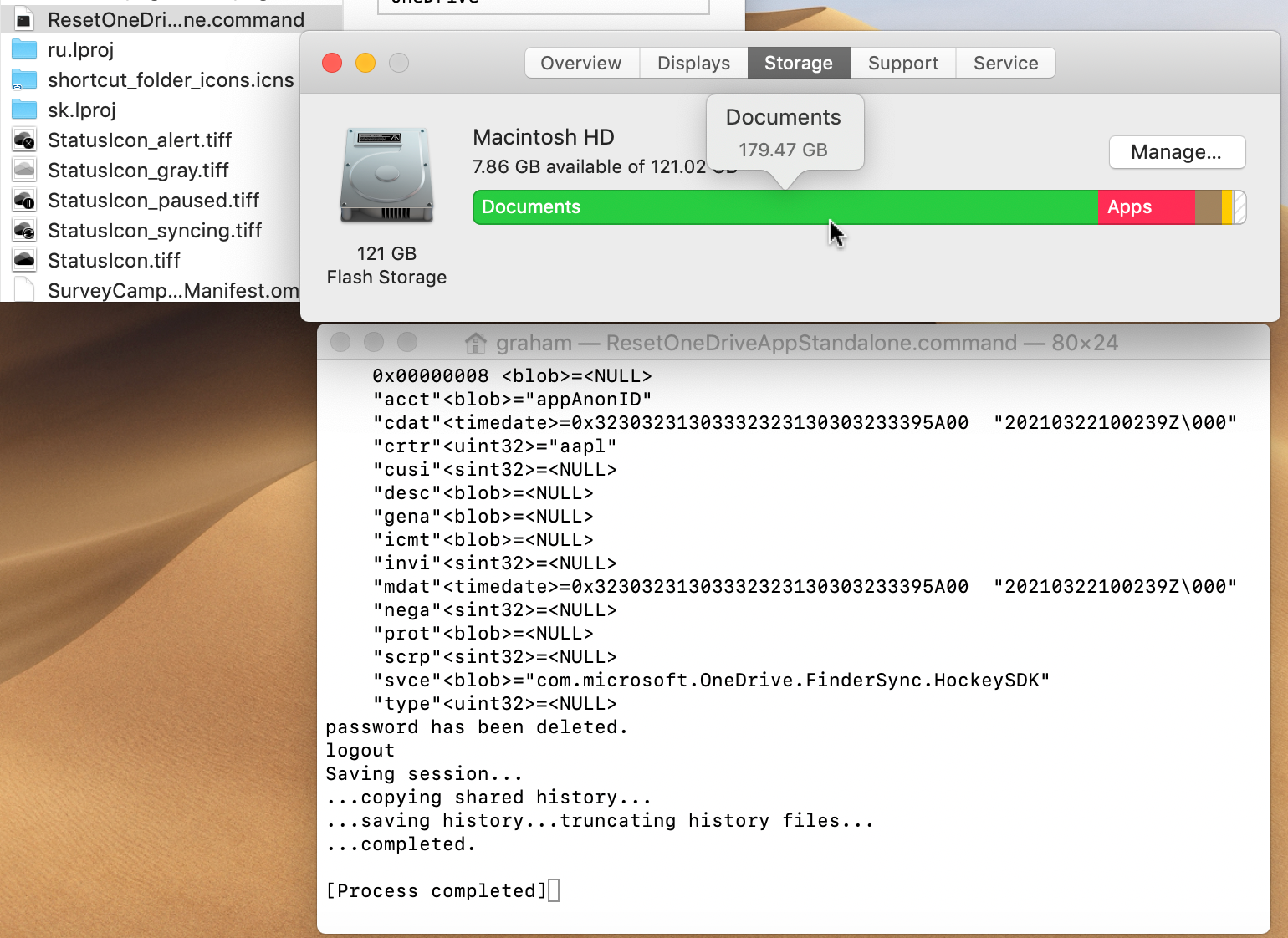Switch to the Displays tab
The height and width of the screenshot is (938, 1288).
point(693,63)
